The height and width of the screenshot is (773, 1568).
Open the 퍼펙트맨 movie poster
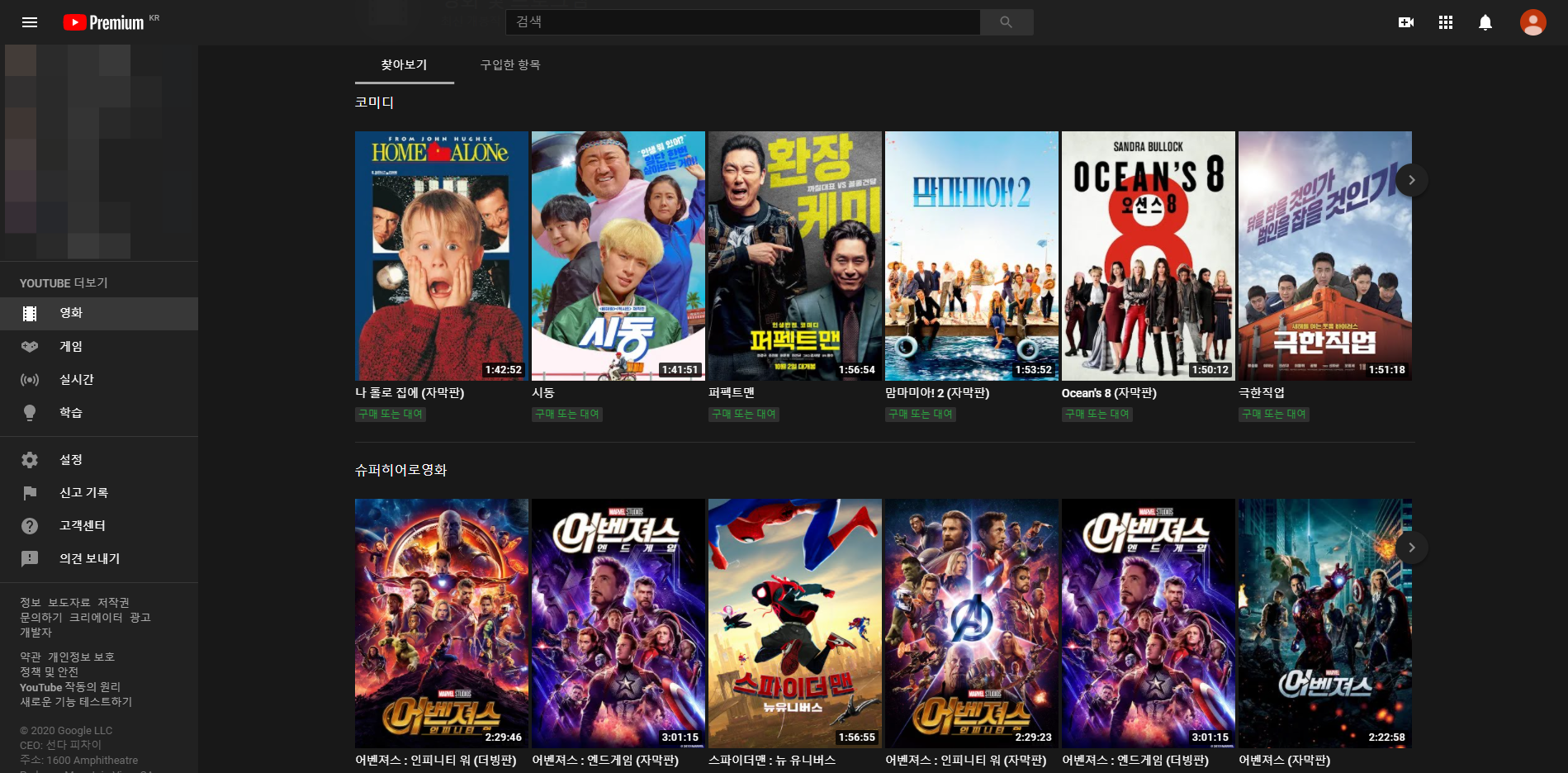tap(795, 256)
